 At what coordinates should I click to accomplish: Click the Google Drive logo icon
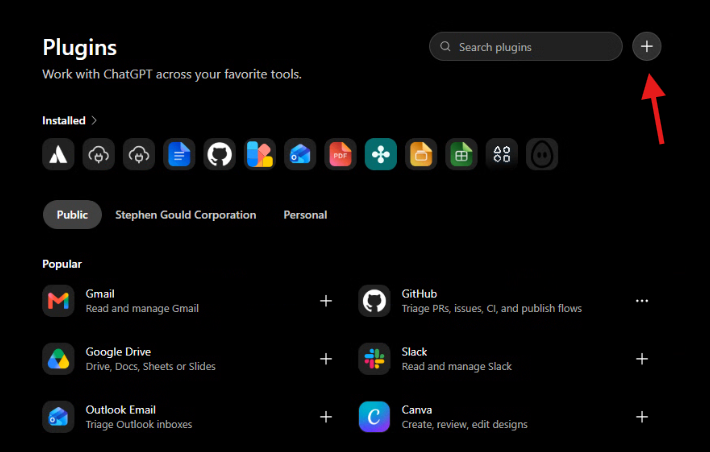click(58, 359)
